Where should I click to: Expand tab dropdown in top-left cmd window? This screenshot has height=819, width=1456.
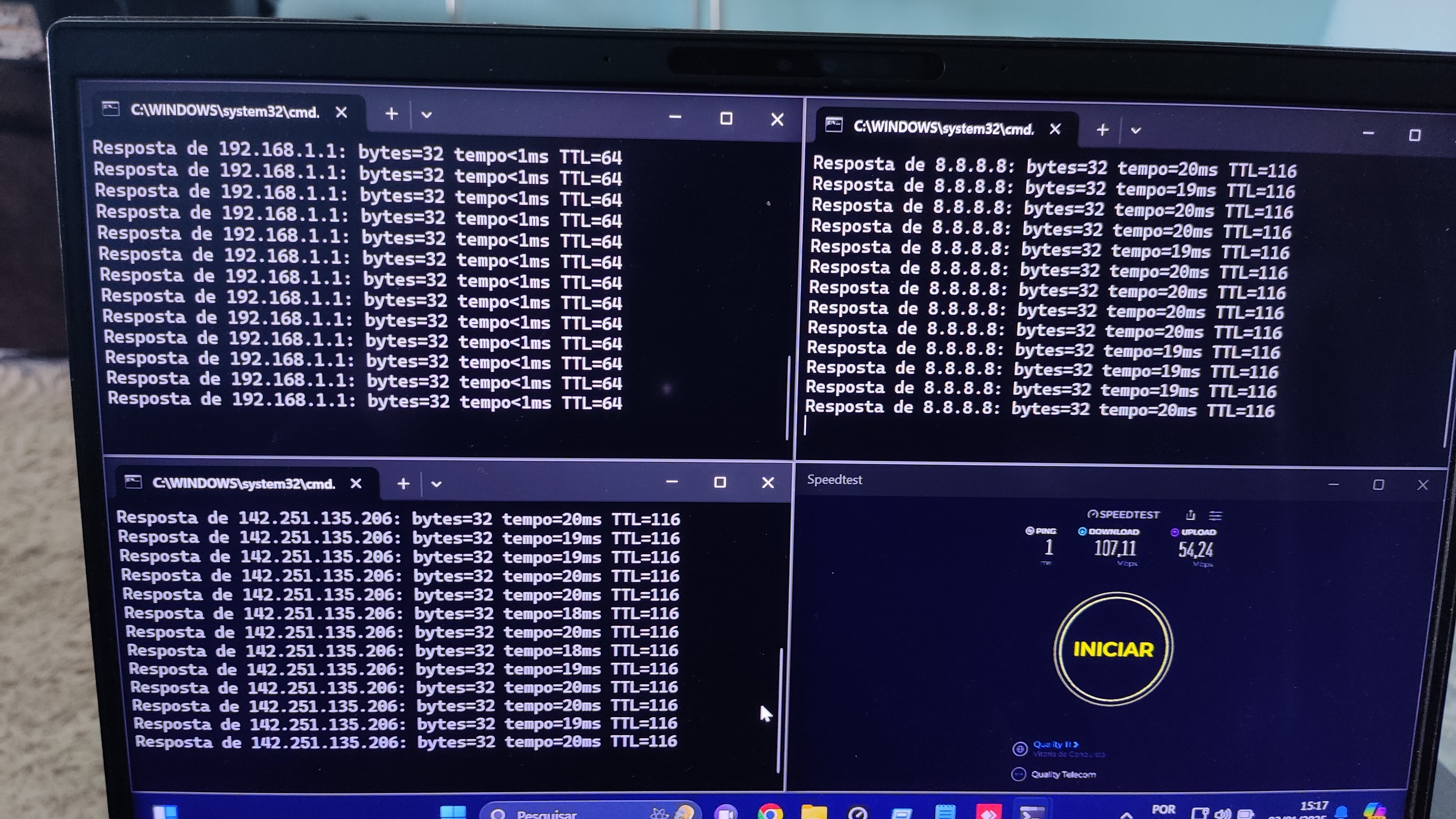[427, 115]
